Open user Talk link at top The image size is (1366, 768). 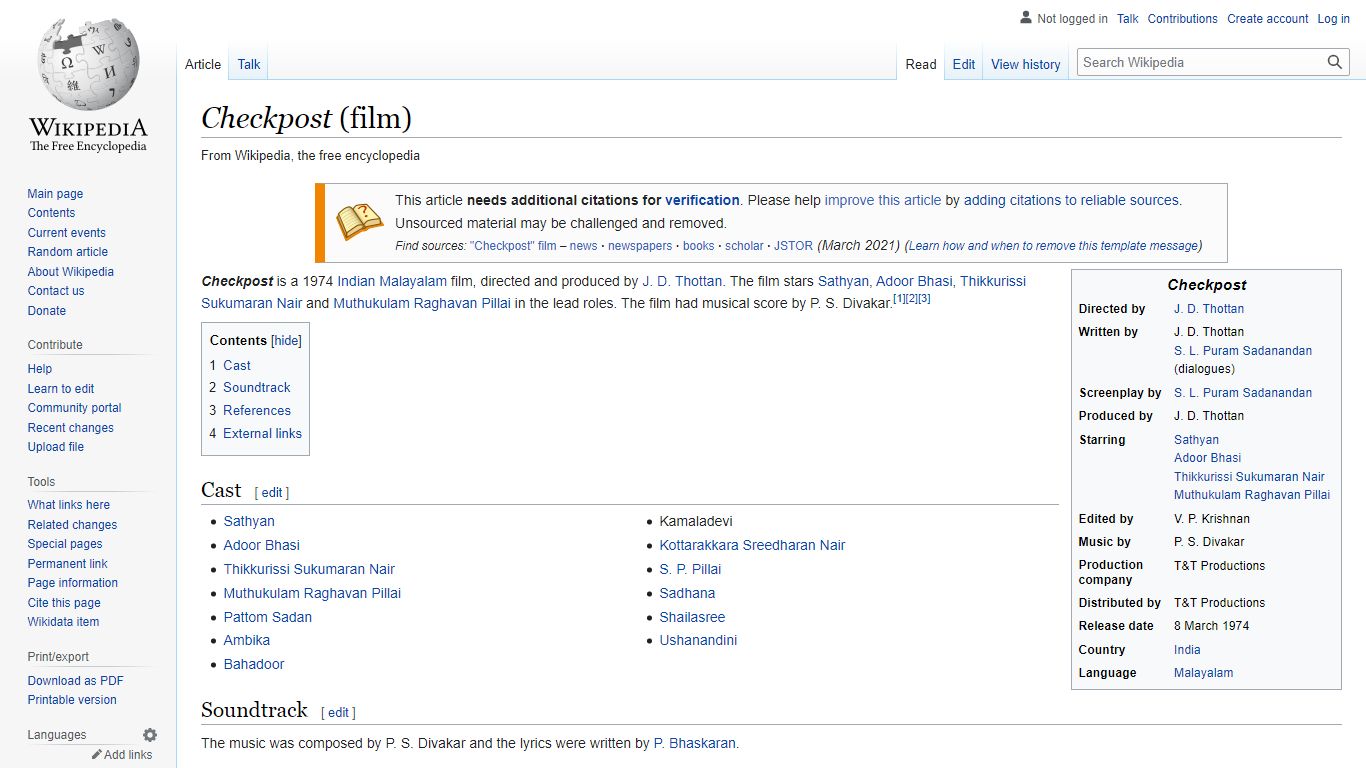1128,19
